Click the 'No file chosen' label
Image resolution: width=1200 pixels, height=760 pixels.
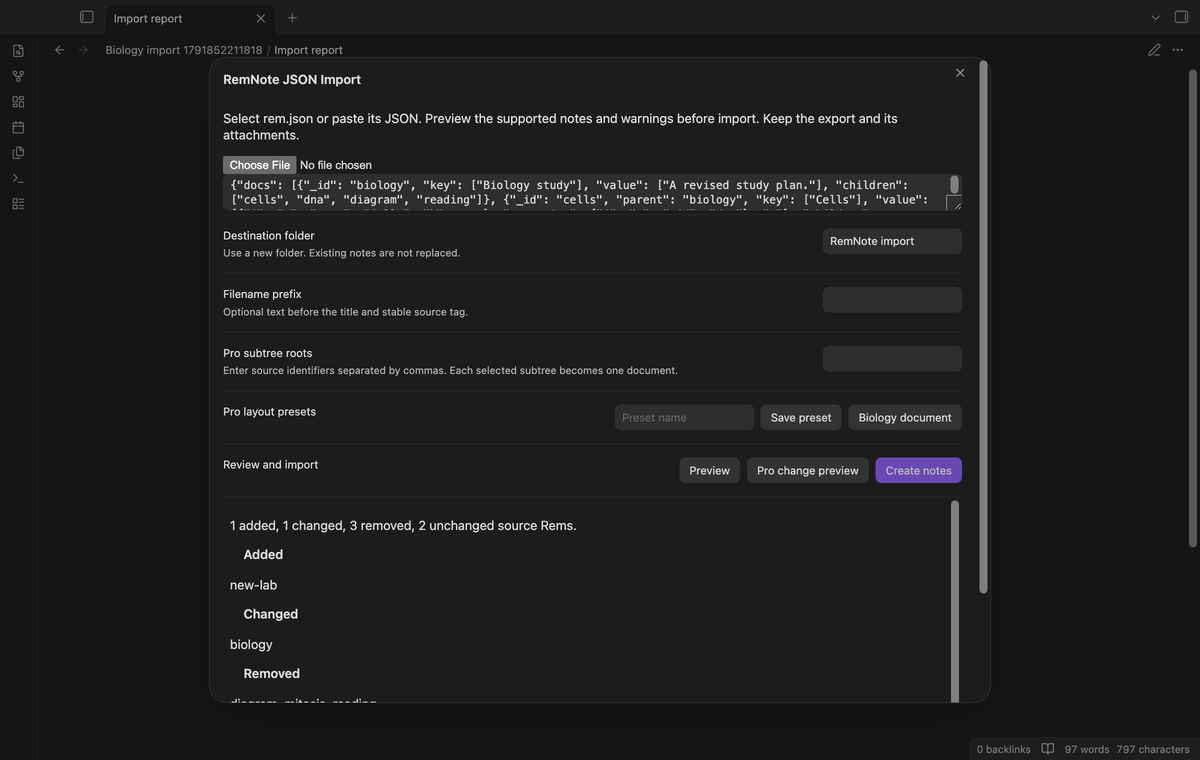click(336, 165)
